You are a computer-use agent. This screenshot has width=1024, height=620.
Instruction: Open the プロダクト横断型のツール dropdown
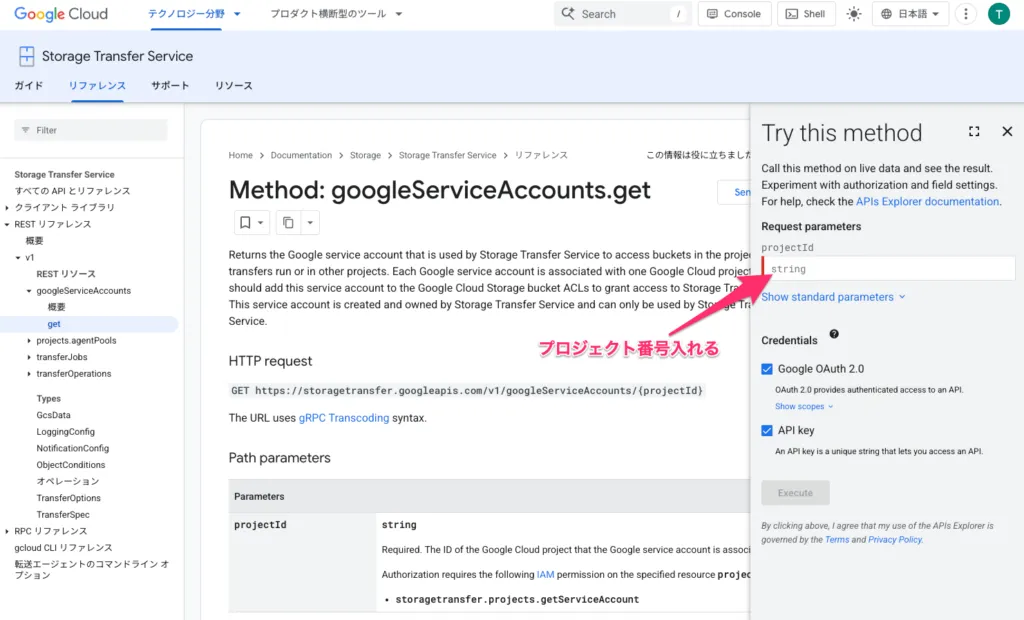[x=336, y=14]
